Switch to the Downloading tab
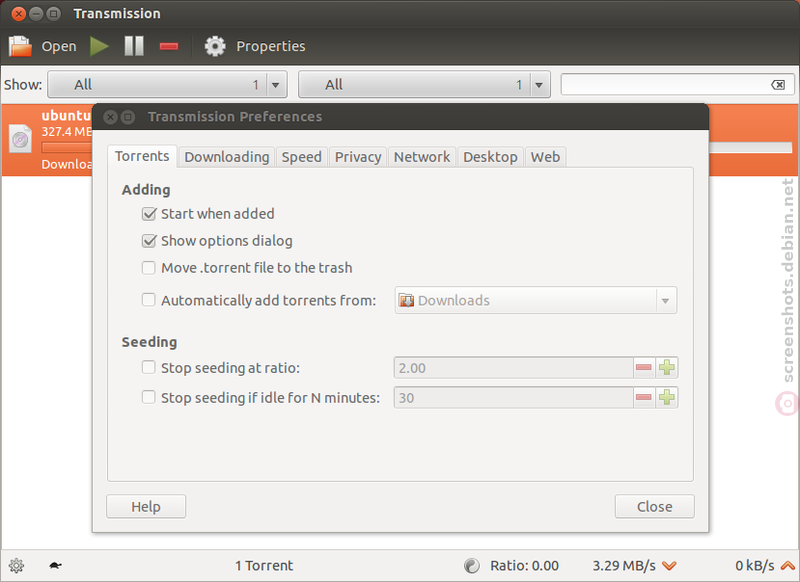Screen dimensions: 800x582 pos(227,157)
